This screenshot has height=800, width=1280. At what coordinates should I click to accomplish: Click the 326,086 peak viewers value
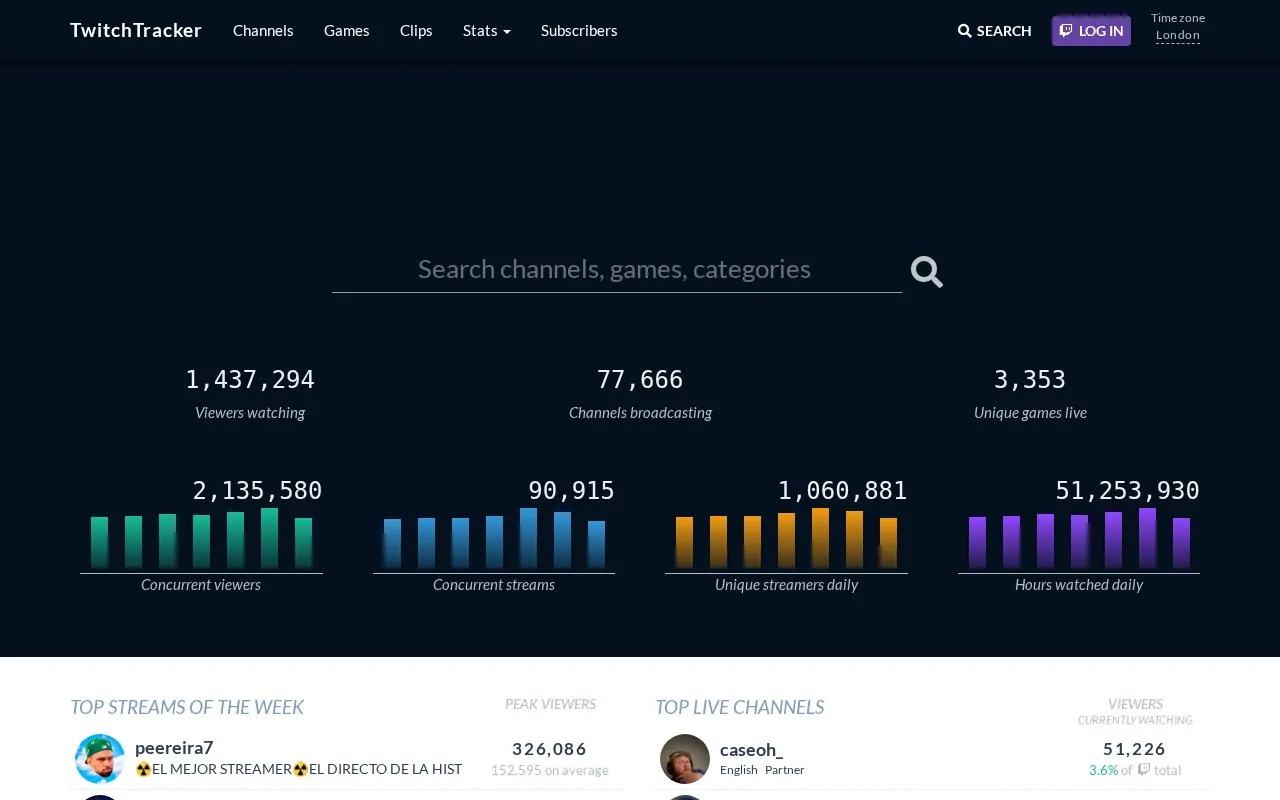tap(550, 749)
